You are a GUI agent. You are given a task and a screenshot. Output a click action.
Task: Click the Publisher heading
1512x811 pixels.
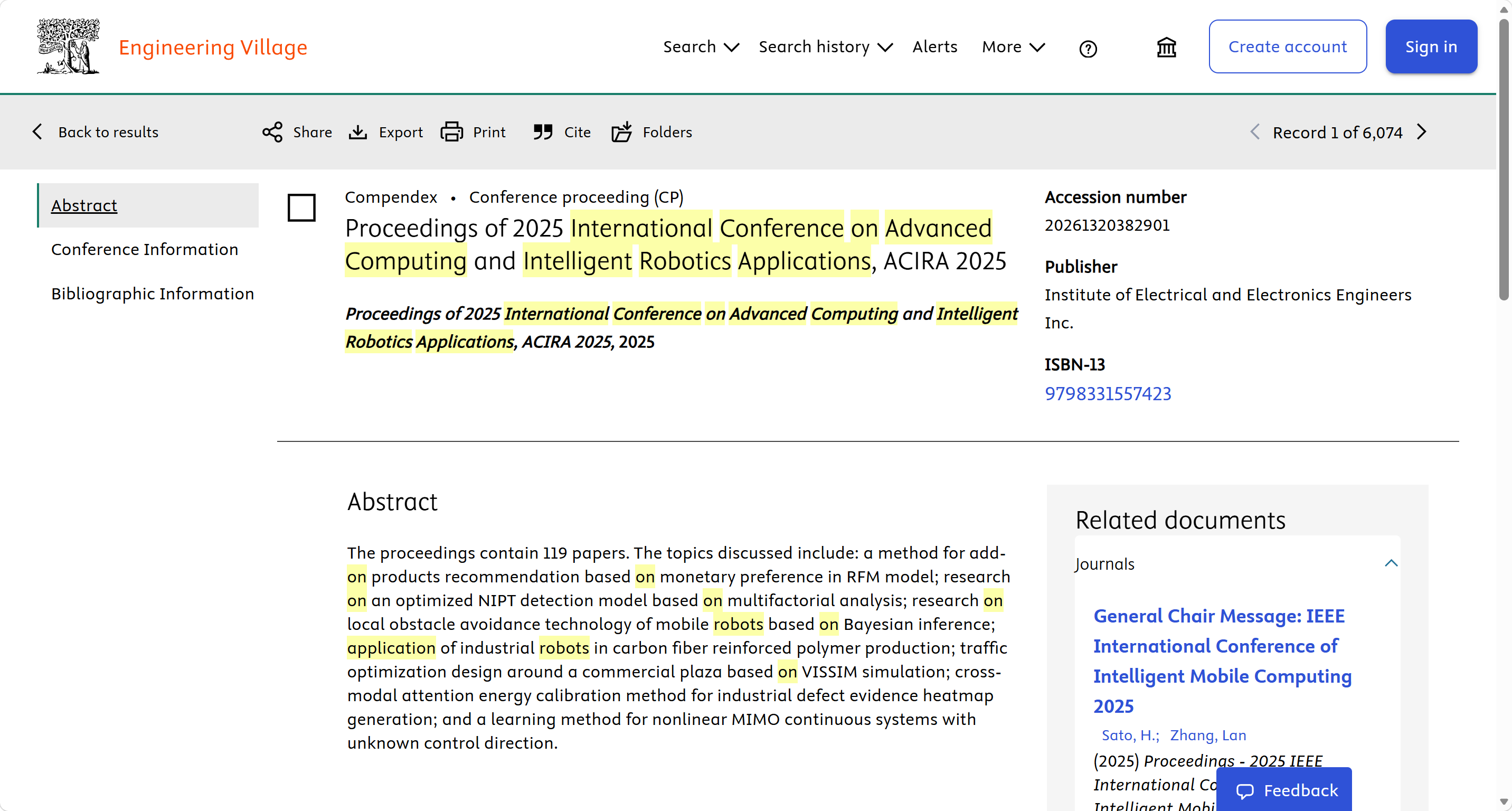click(x=1081, y=267)
